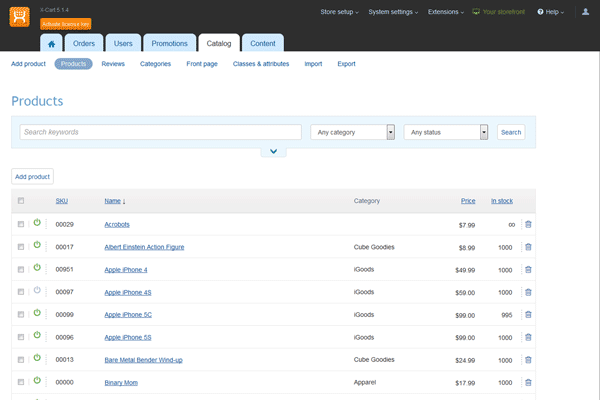Select the Acrobots row checkbox
600x400 pixels.
pos(21,224)
